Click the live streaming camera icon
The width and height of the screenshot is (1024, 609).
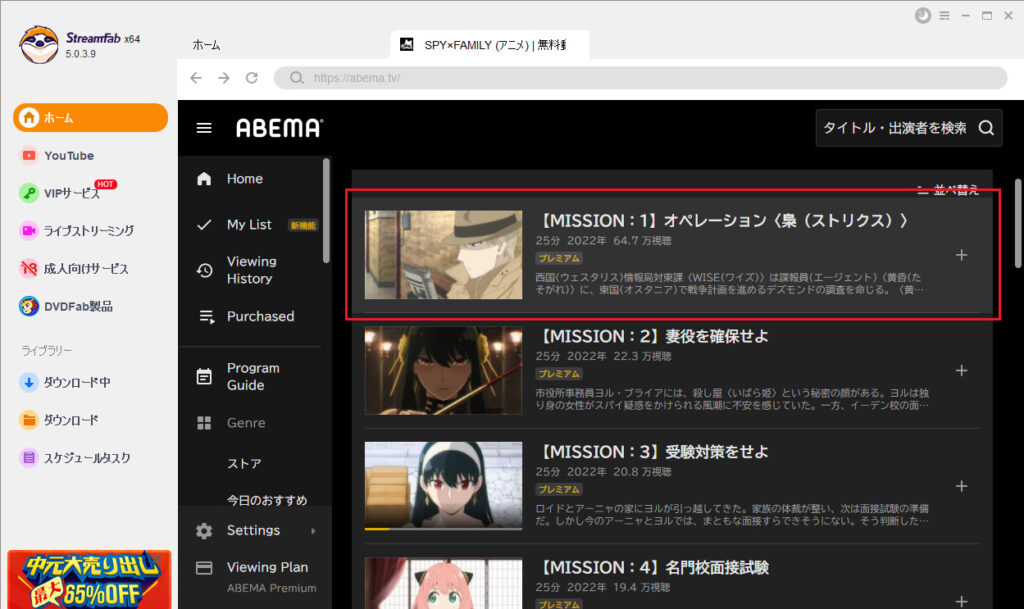pos(29,230)
